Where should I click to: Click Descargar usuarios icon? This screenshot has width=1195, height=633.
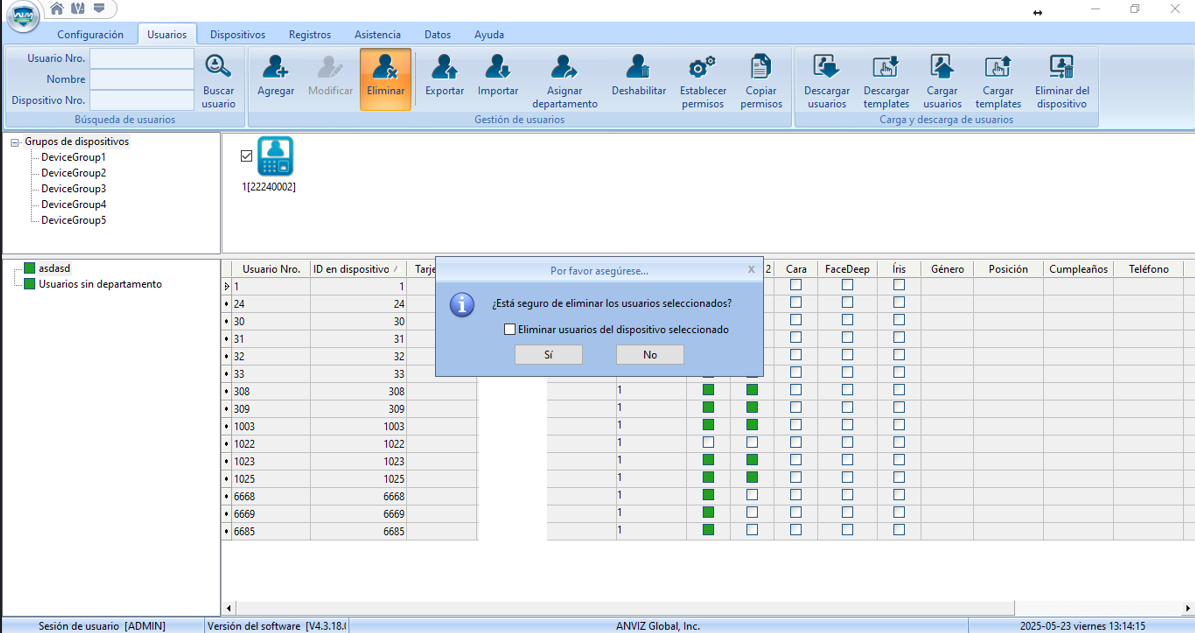826,67
